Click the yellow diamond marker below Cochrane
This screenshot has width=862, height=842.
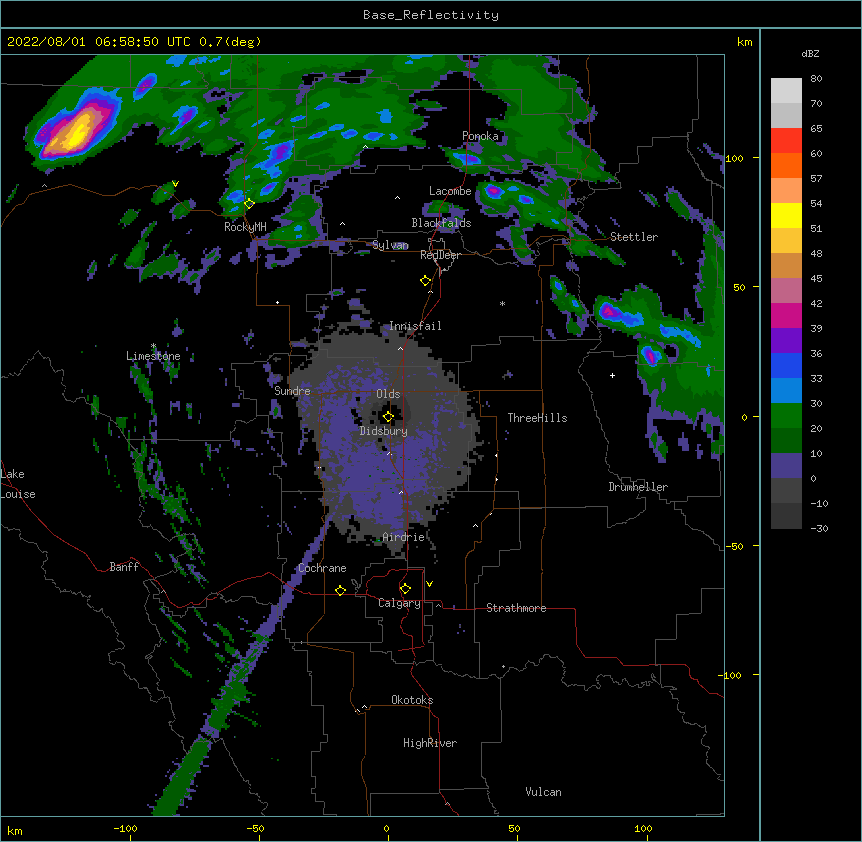[340, 590]
